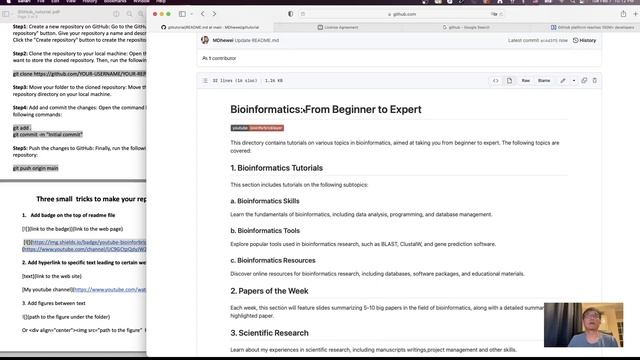Click '3. Add figures between text' in PDF
Screen dimensions: 640x360
53,303
